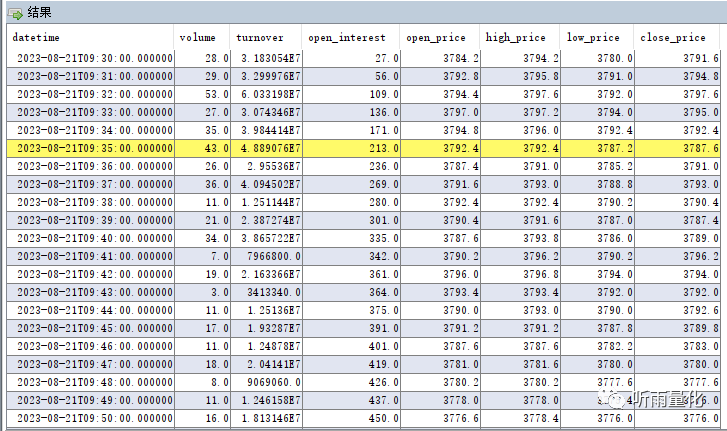727x431 pixels.
Task: Click close_price cell 3776.0 in 09:50 row
Action: [677, 418]
